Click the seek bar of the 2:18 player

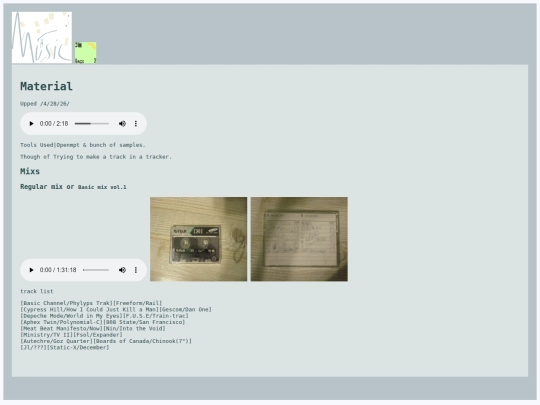(x=92, y=124)
